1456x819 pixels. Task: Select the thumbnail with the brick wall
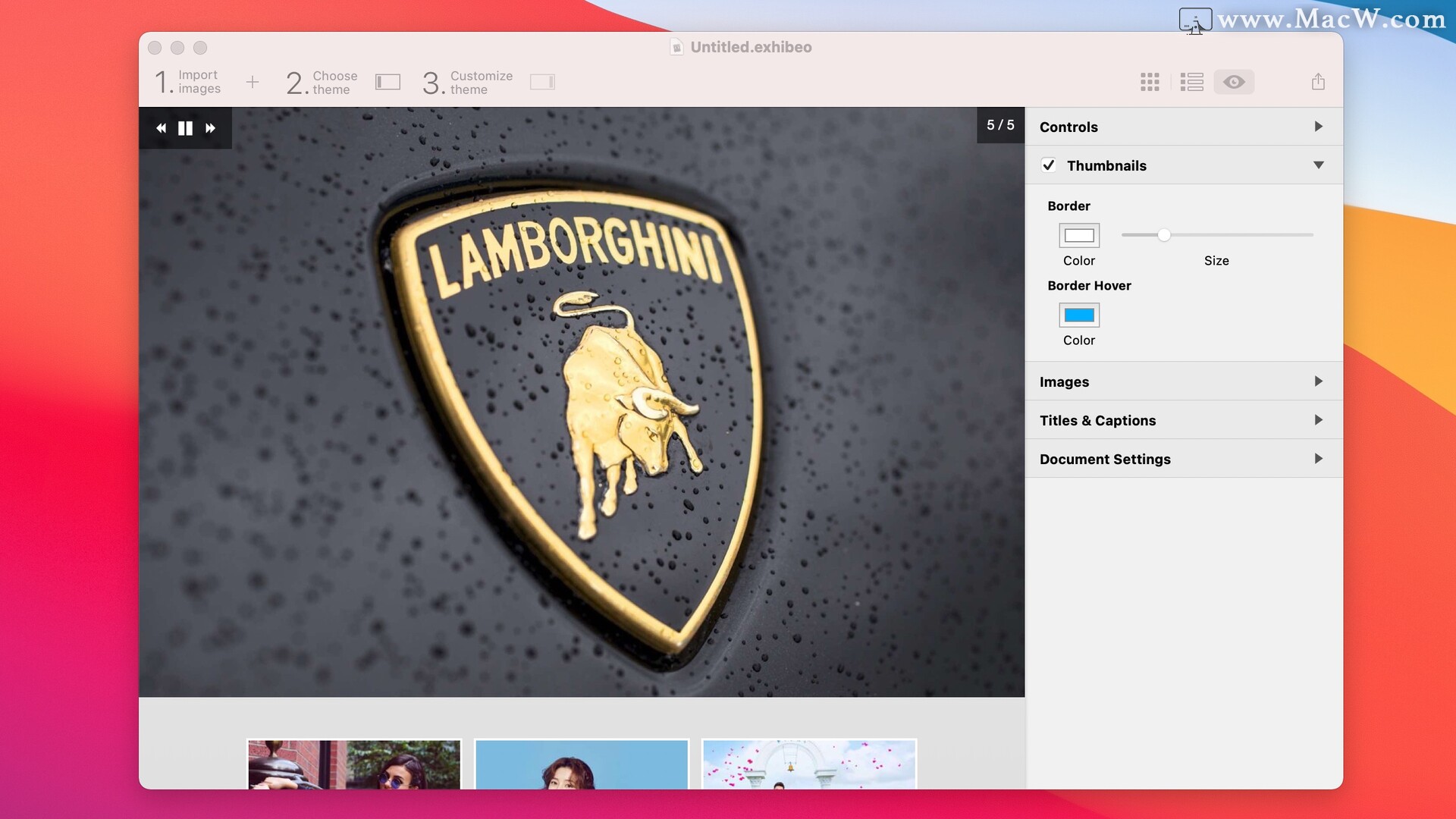tap(354, 764)
